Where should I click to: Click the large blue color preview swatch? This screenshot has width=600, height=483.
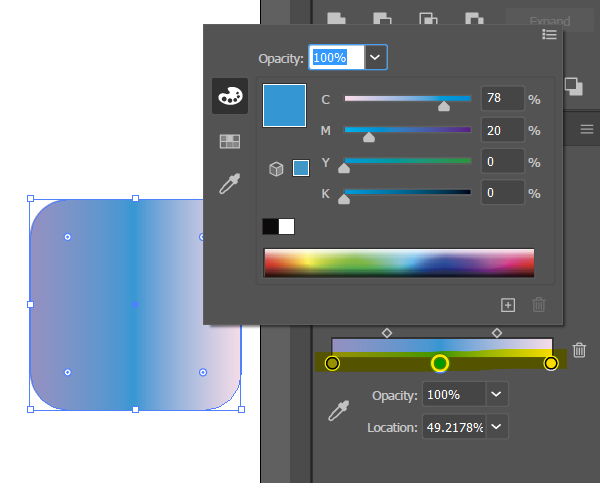point(284,106)
